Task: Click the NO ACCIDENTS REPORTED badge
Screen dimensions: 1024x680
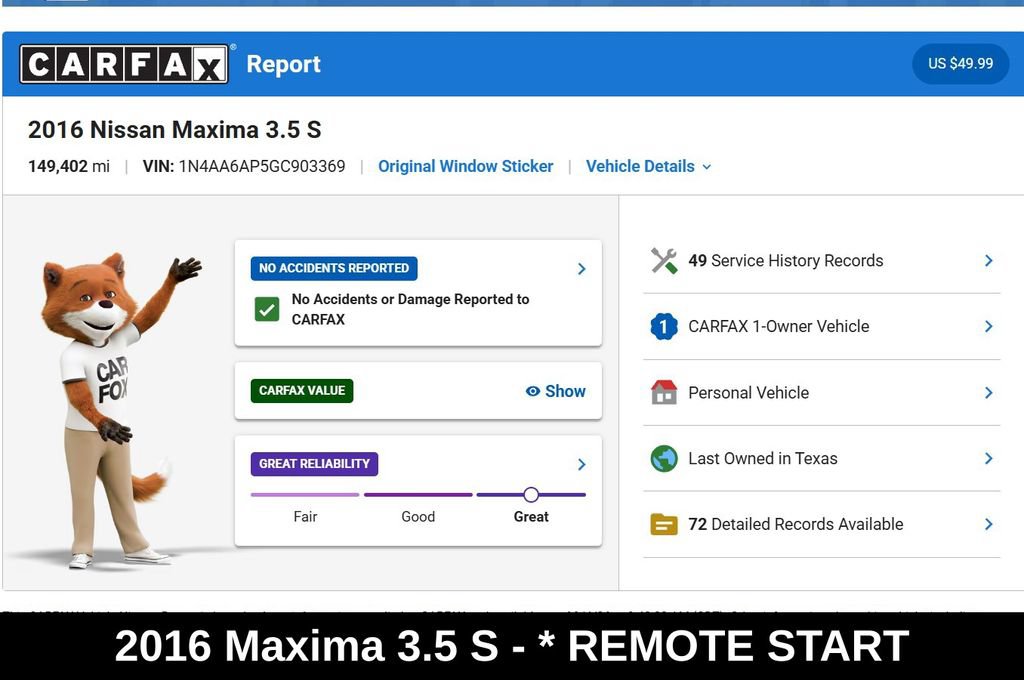Action: point(334,268)
